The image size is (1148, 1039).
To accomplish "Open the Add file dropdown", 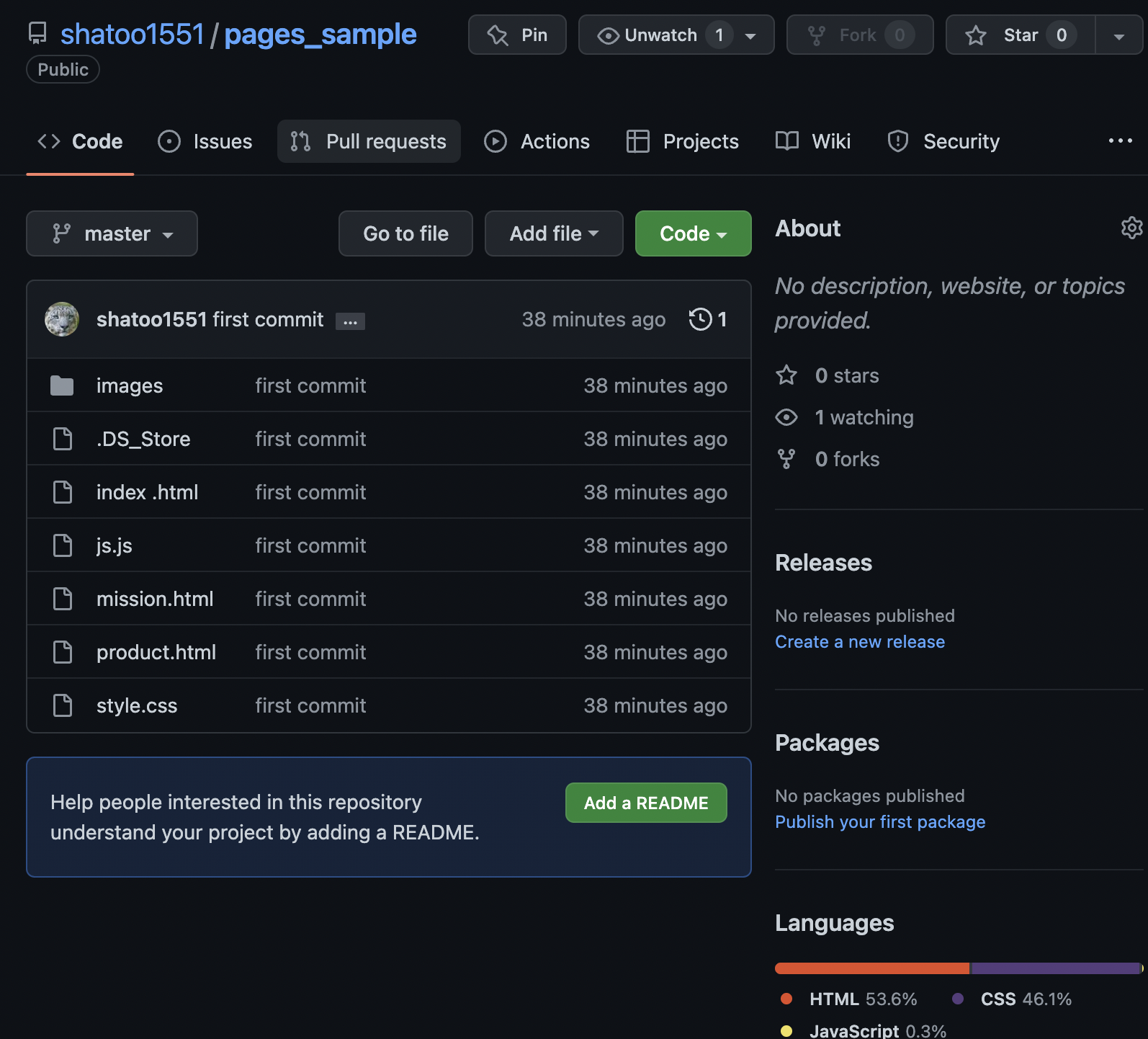I will tap(554, 233).
